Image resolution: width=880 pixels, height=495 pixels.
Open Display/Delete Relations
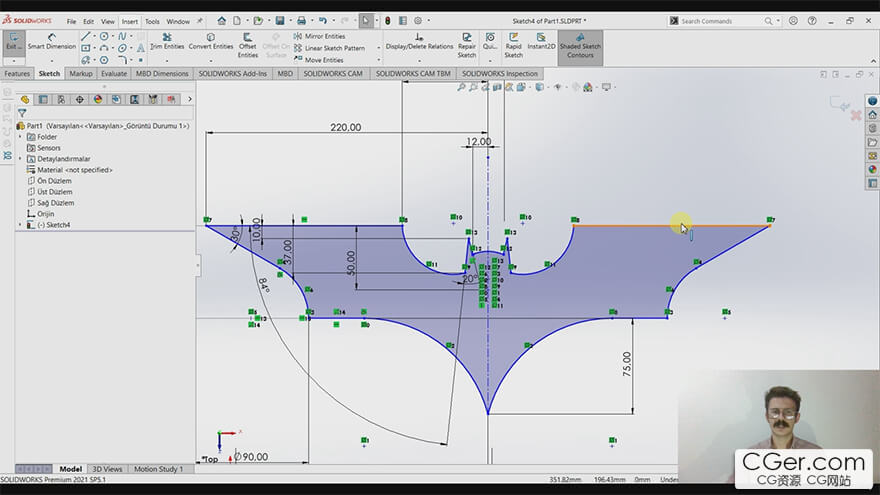coord(419,41)
